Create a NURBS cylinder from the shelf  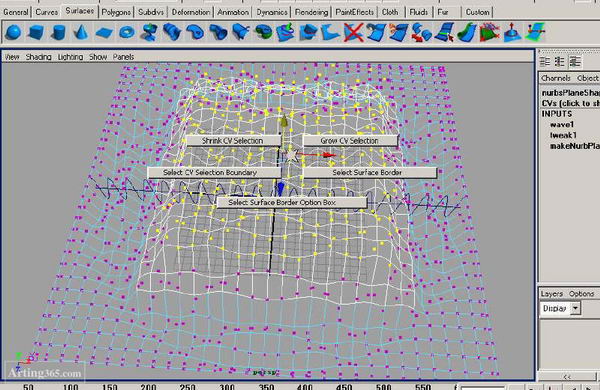[x=58, y=32]
